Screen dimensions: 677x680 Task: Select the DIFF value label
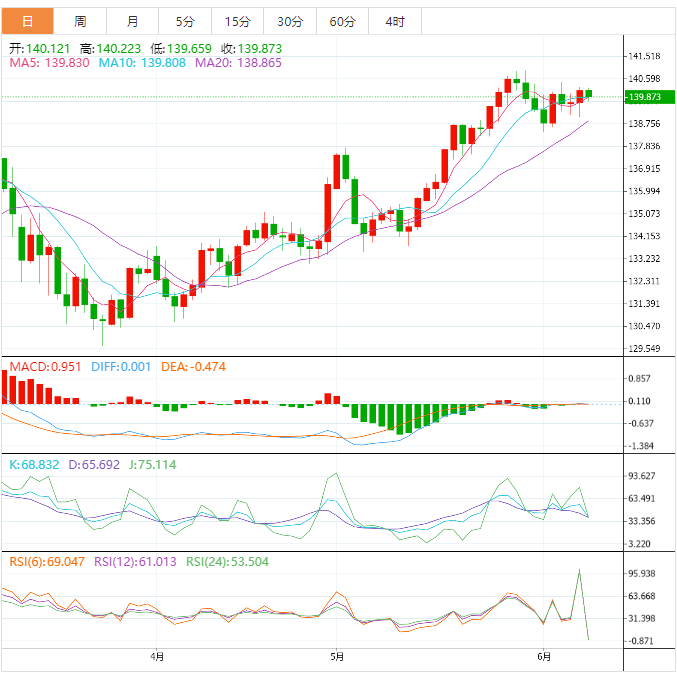click(x=121, y=367)
